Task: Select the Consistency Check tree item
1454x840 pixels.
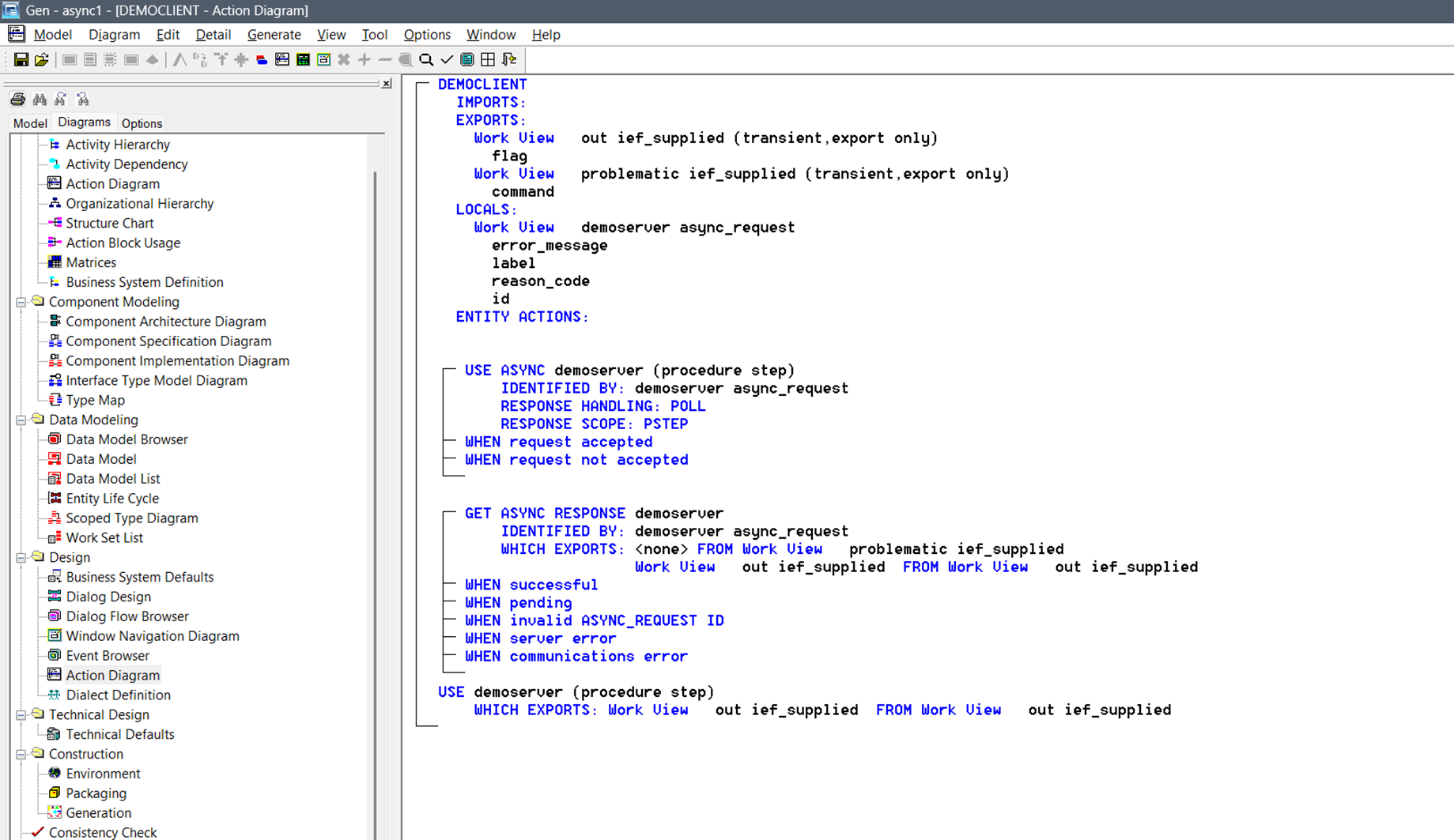Action: [103, 832]
